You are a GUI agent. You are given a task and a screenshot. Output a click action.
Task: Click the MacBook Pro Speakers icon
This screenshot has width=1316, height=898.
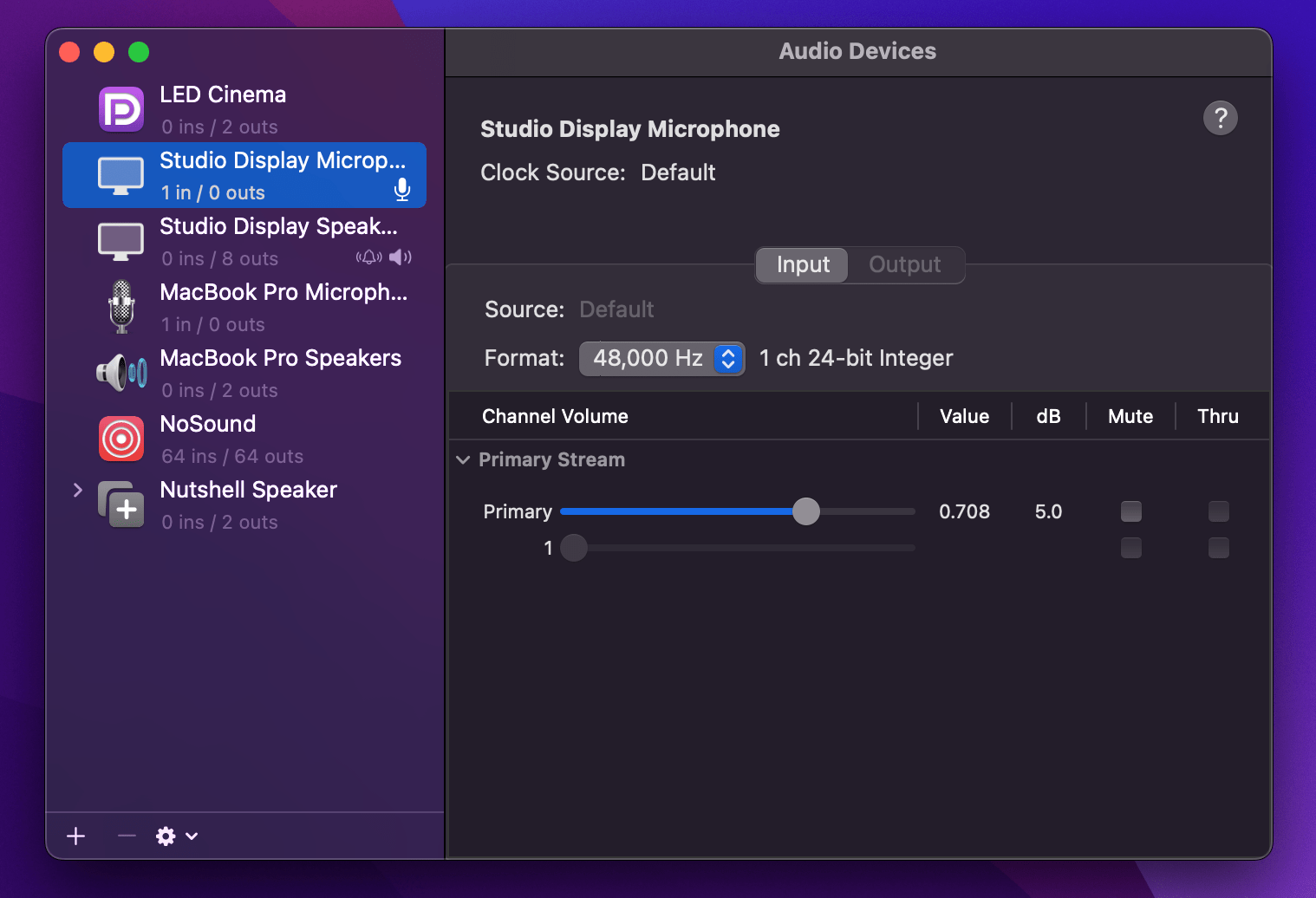tap(121, 373)
